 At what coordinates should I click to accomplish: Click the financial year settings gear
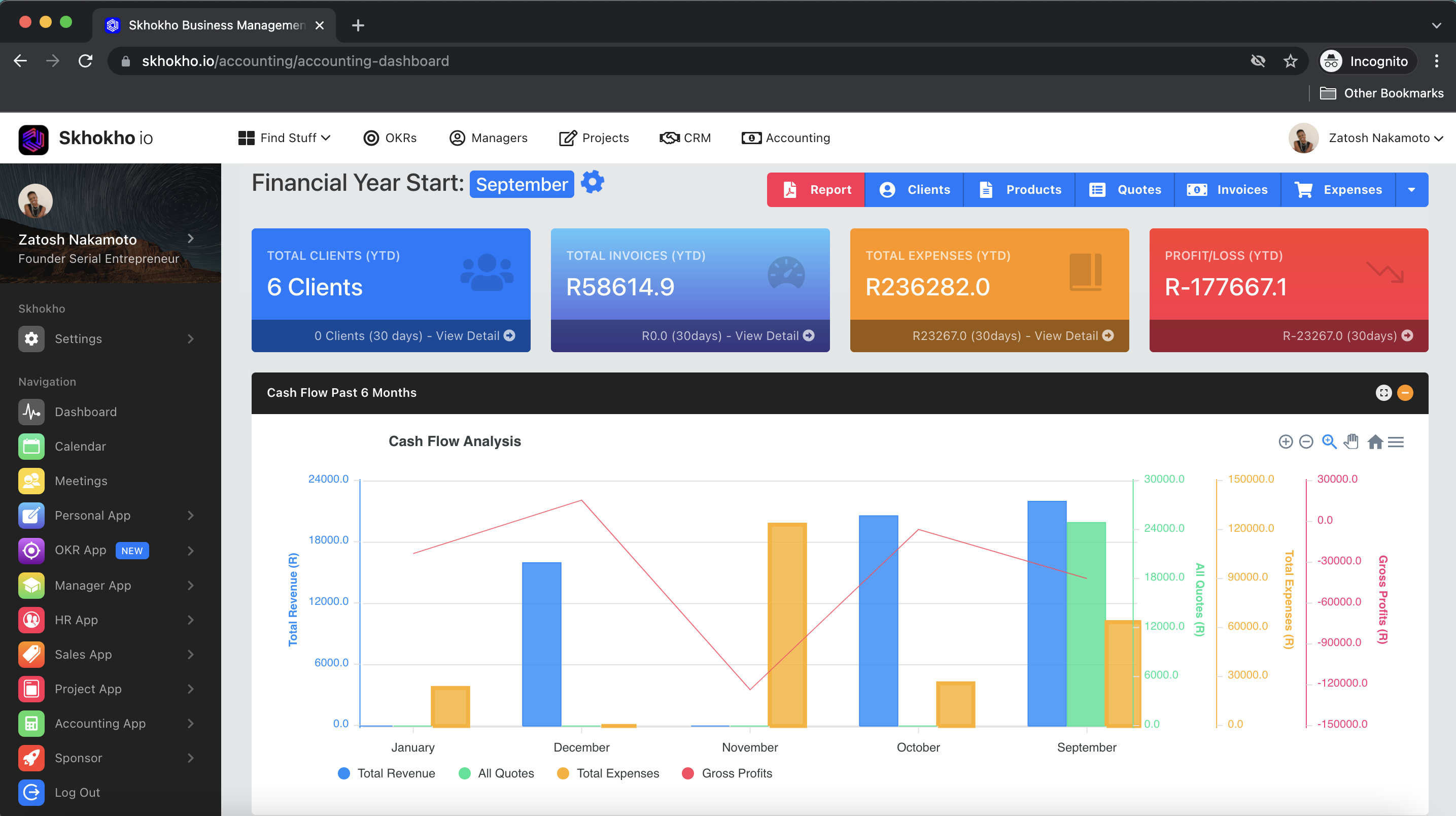pyautogui.click(x=593, y=183)
